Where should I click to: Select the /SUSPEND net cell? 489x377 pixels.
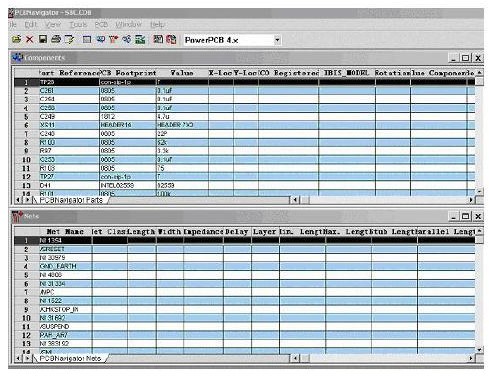tap(65, 326)
